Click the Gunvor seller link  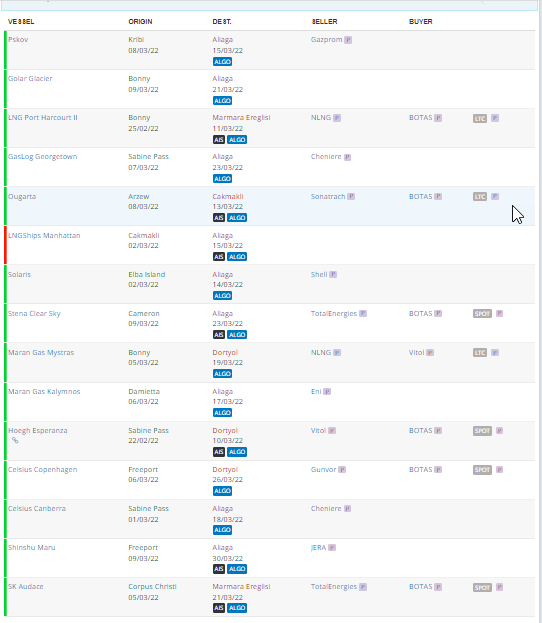point(323,470)
